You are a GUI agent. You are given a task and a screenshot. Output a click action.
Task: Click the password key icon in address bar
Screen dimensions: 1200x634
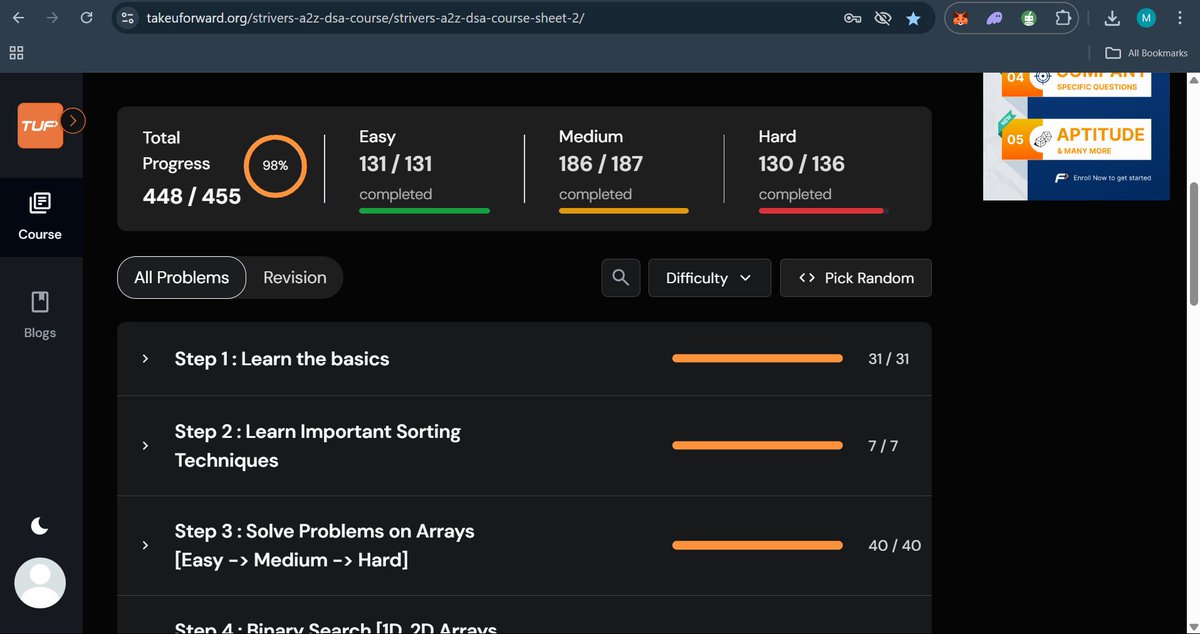pos(854,18)
